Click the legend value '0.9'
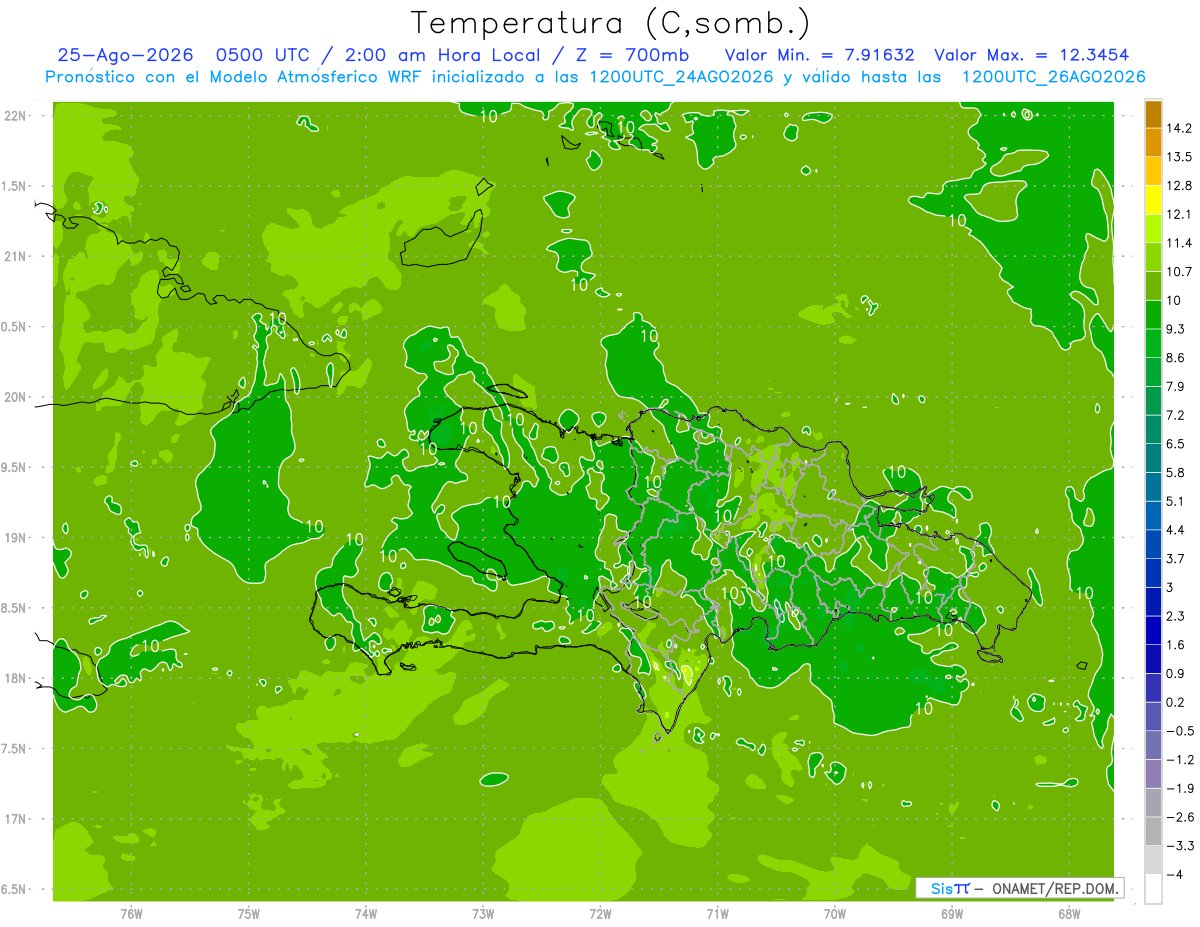This screenshot has width=1200, height=927. [x=1176, y=673]
